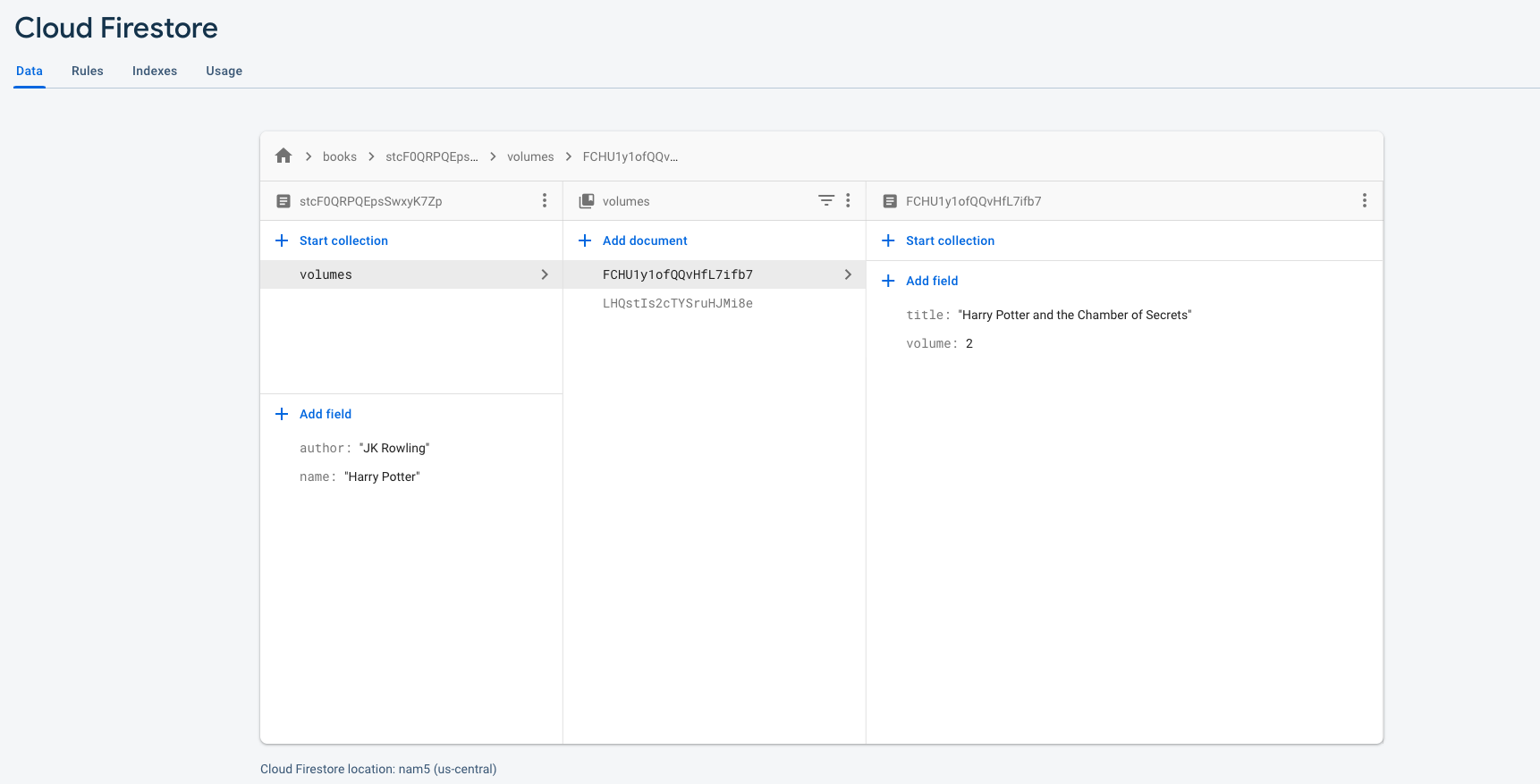The image size is (1540, 784).
Task: Click the collection icon beside volumes header
Action: (587, 201)
